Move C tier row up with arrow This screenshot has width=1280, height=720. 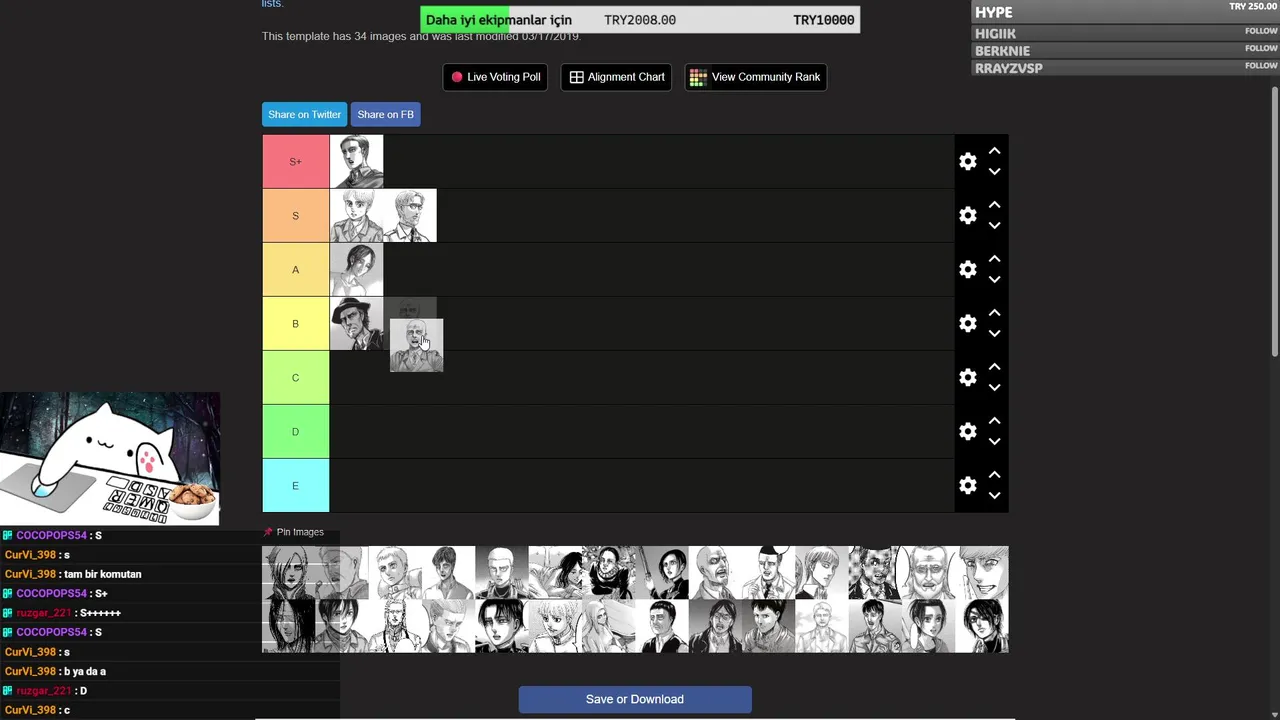[x=994, y=367]
